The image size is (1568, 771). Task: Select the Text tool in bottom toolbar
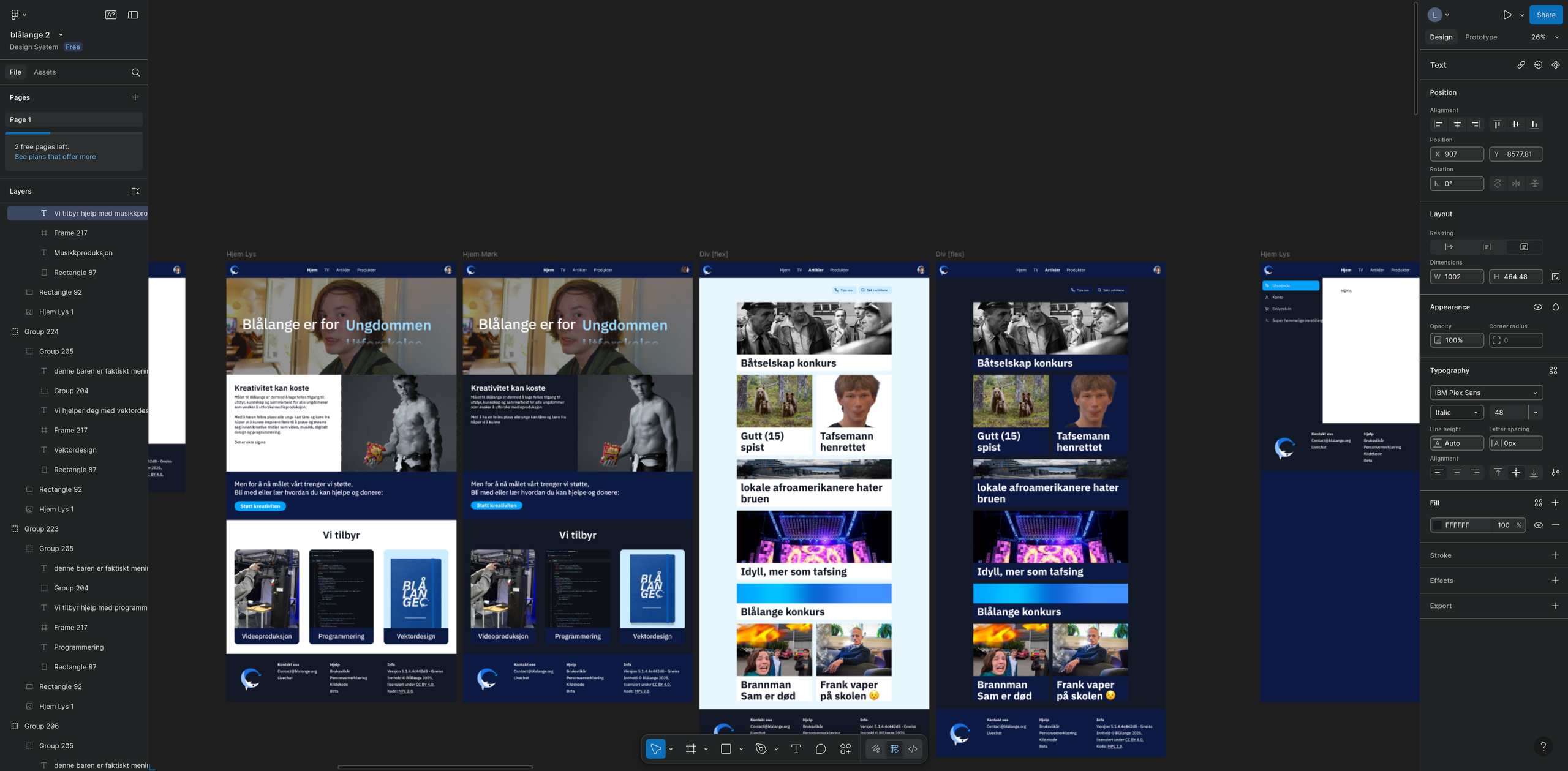click(x=796, y=749)
